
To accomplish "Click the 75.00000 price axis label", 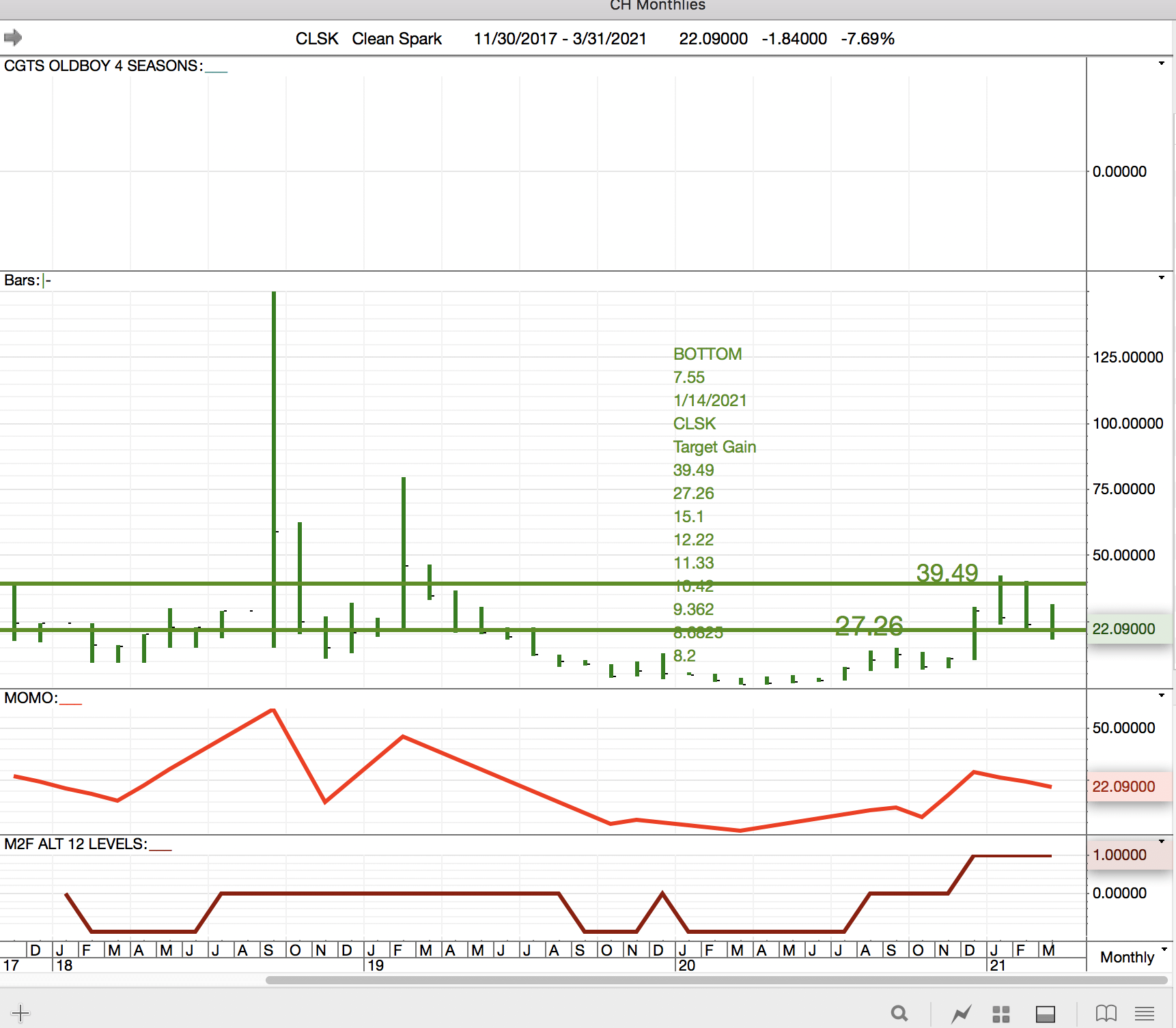I will click(1123, 489).
